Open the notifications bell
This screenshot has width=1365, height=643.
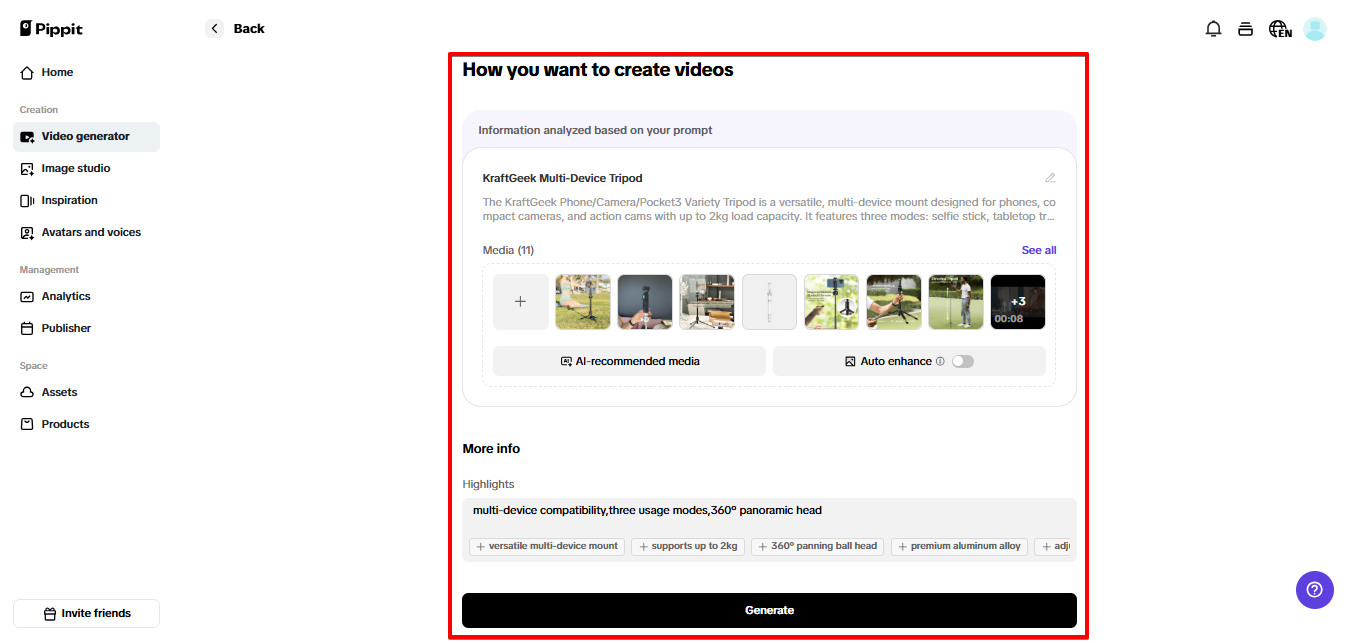pos(1213,29)
